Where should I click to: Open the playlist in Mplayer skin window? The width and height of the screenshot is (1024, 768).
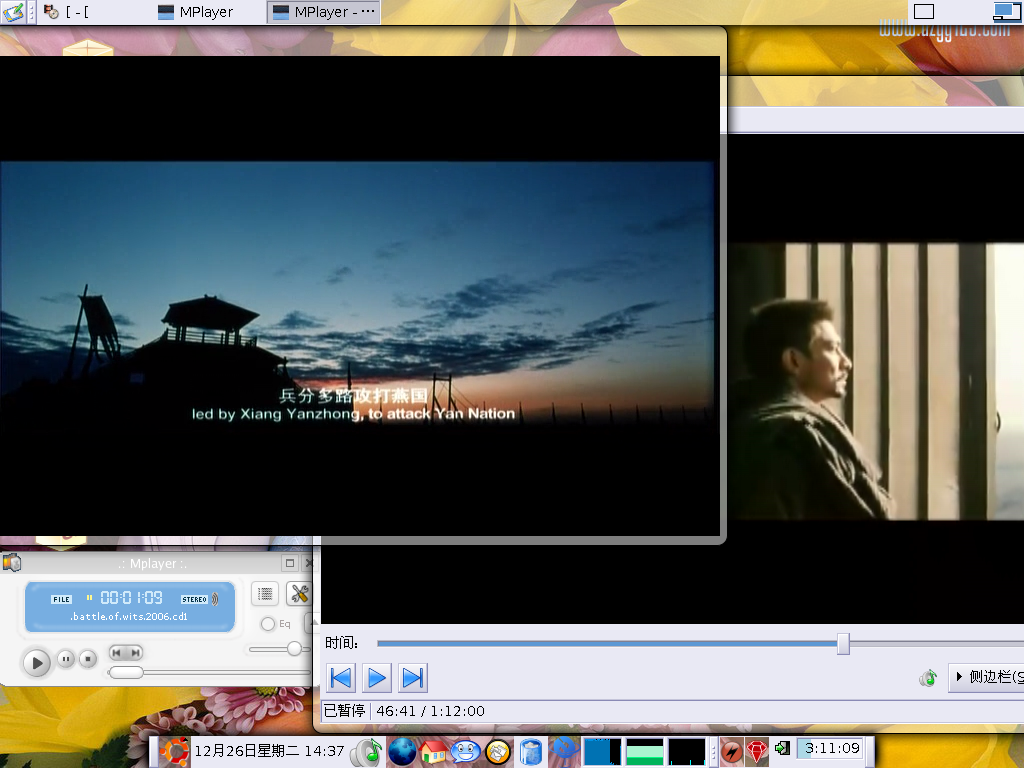tap(265, 594)
